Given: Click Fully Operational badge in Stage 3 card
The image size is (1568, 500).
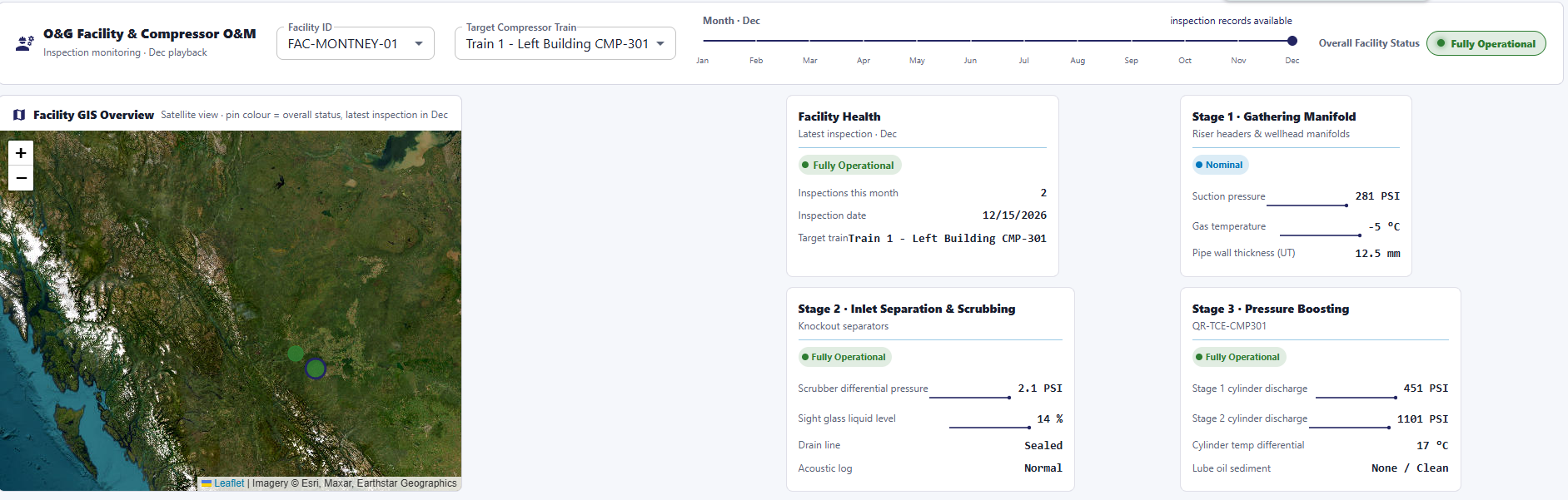Looking at the screenshot, I should pyautogui.click(x=1238, y=357).
